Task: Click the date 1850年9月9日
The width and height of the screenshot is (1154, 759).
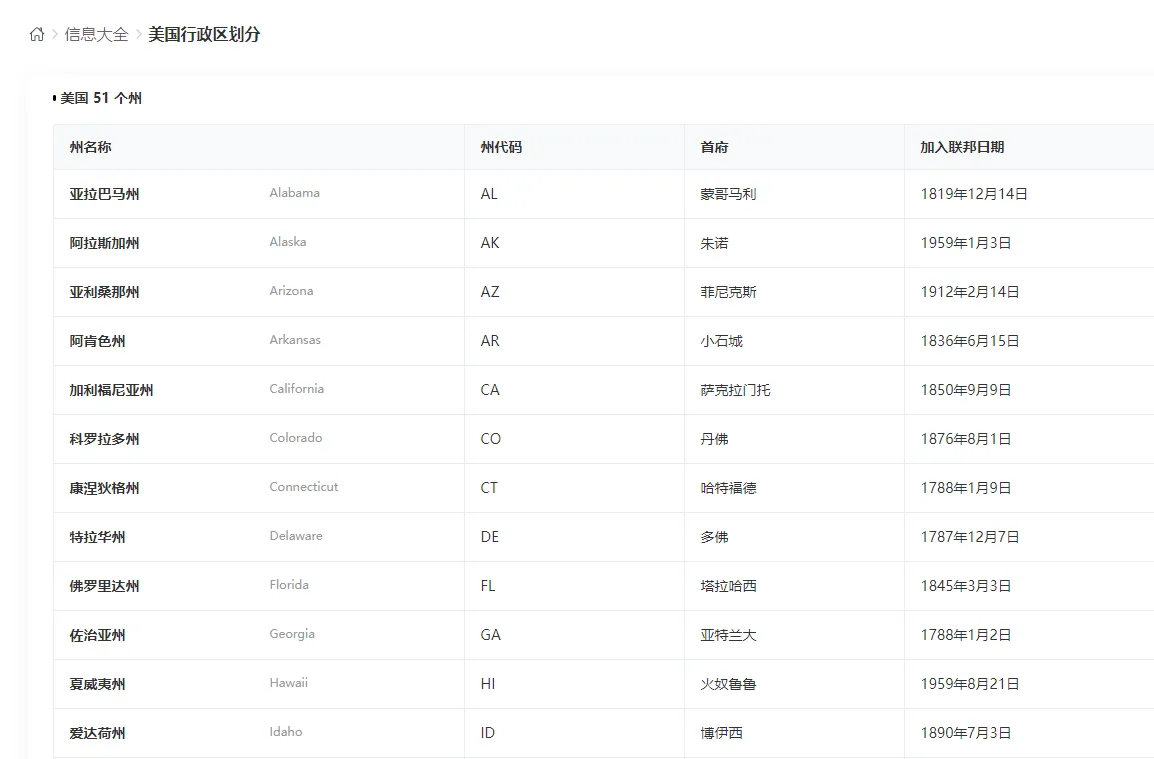Action: (x=966, y=390)
